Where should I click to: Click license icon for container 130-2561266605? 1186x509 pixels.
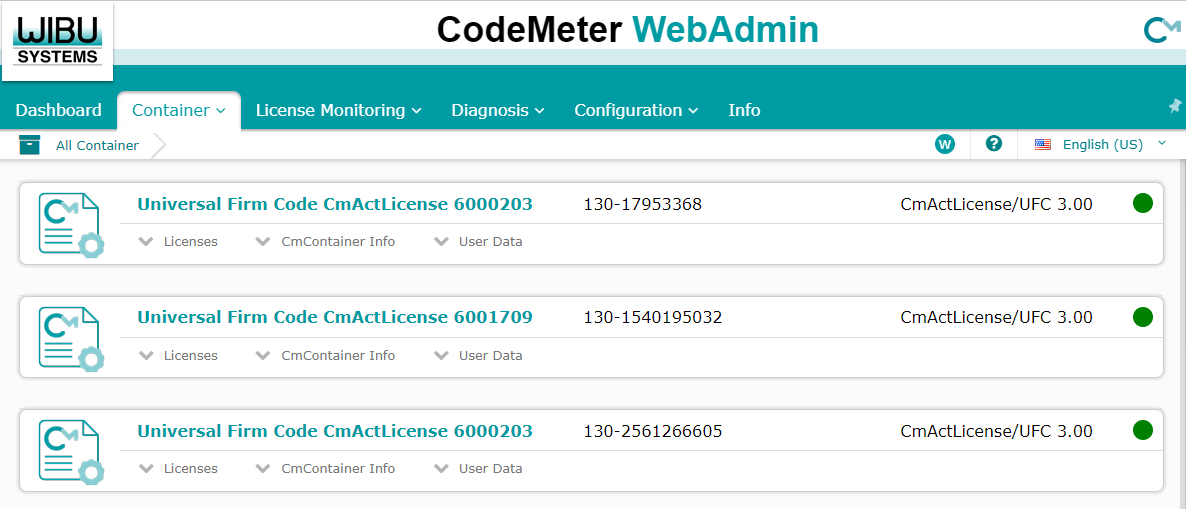(x=70, y=452)
